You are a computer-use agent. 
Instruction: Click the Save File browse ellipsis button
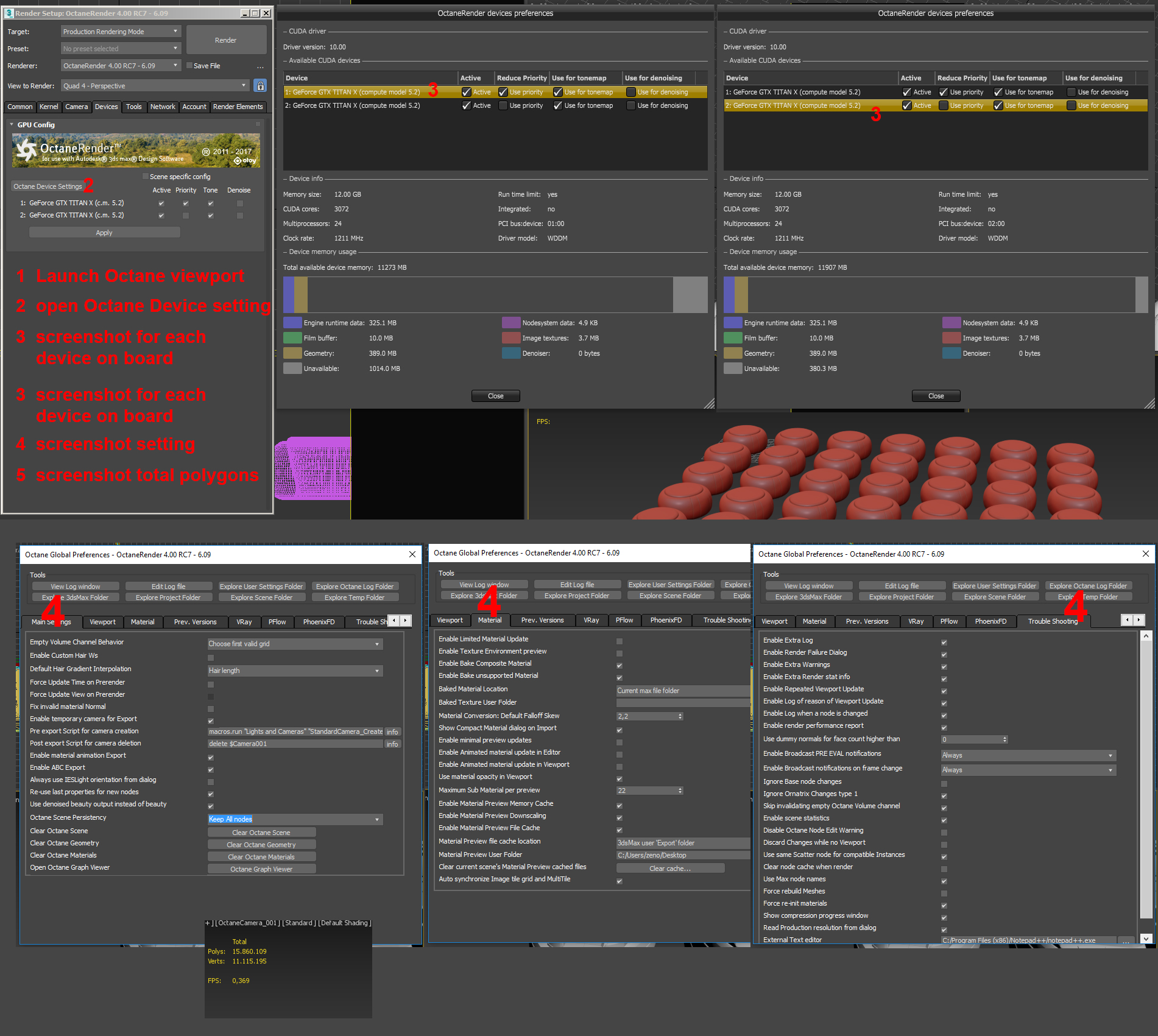tap(260, 66)
